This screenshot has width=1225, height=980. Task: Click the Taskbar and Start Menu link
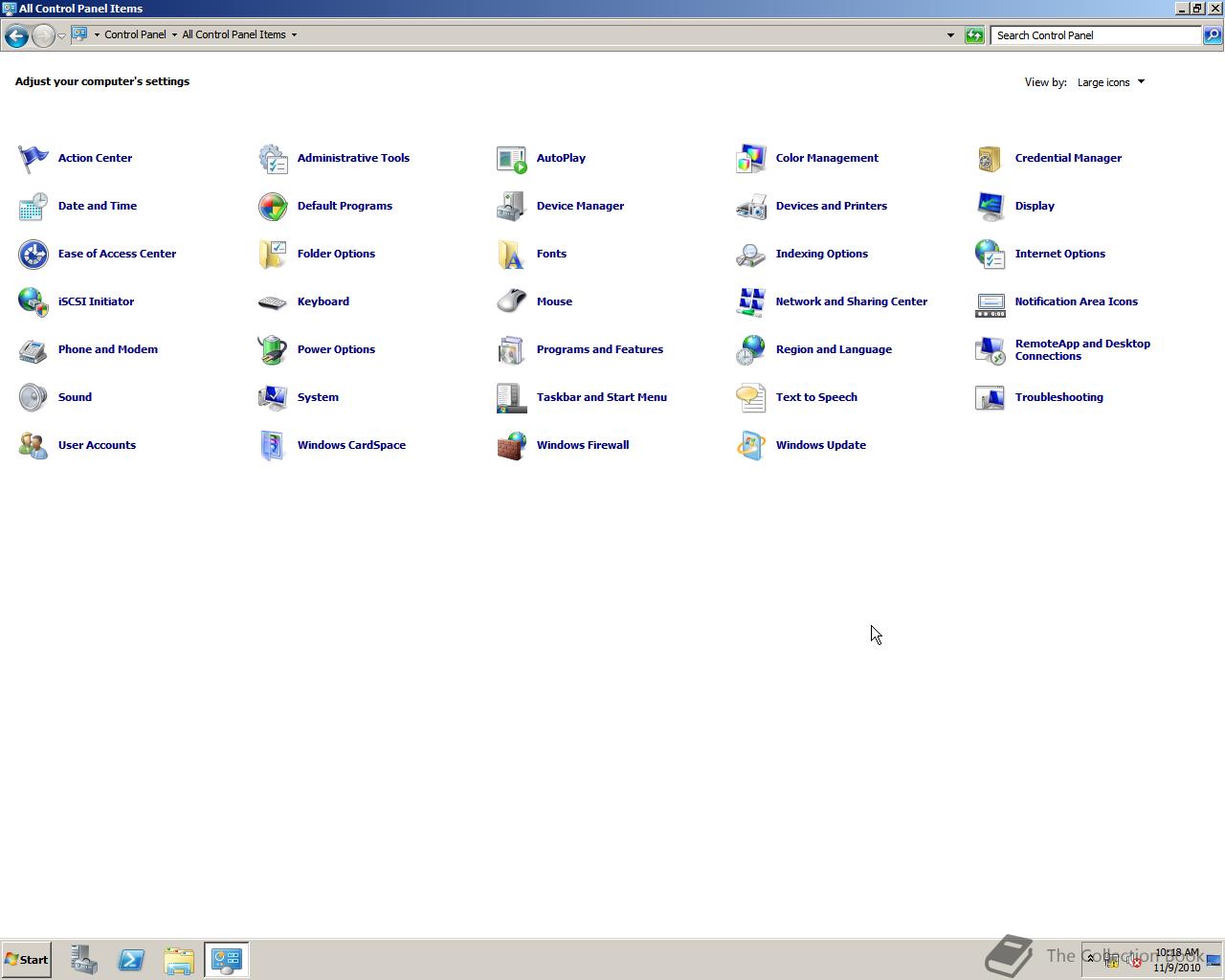[602, 397]
